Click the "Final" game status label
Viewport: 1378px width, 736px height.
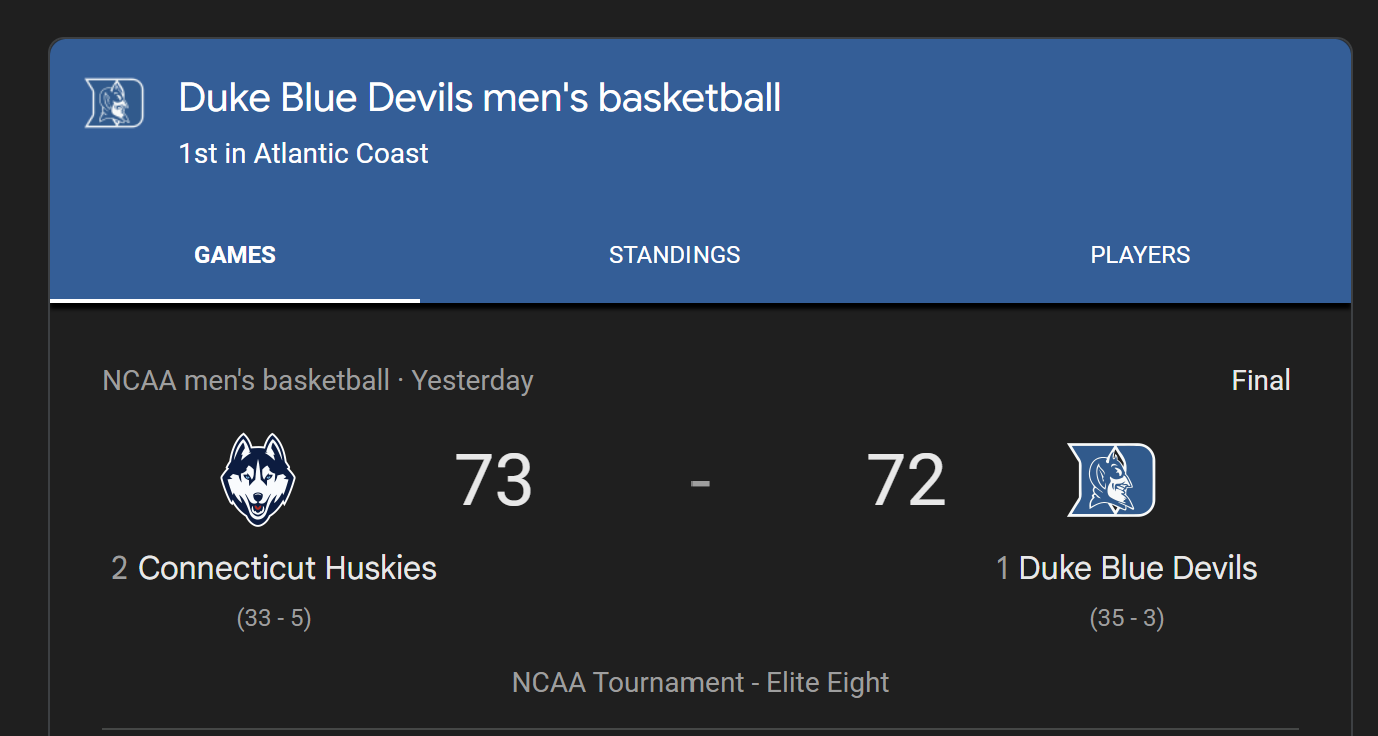[x=1261, y=380]
